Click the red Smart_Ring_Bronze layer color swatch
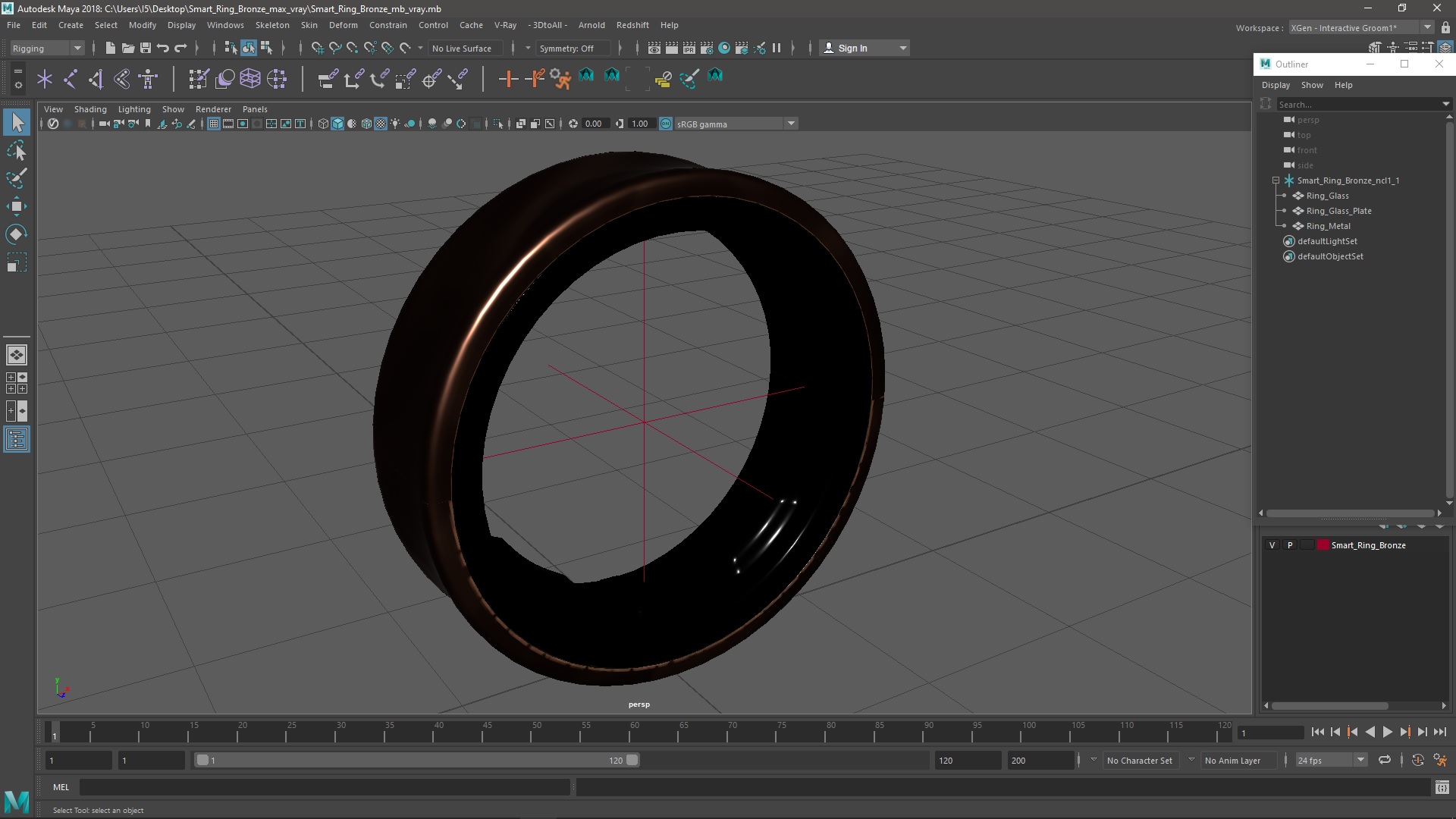Image resolution: width=1456 pixels, height=819 pixels. tap(1323, 545)
